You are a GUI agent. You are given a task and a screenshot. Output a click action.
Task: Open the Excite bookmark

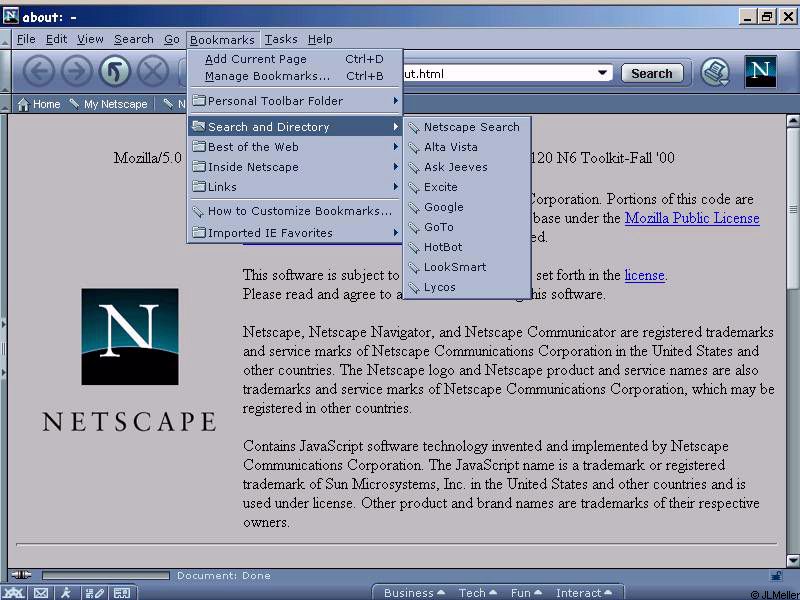pyautogui.click(x=467, y=187)
